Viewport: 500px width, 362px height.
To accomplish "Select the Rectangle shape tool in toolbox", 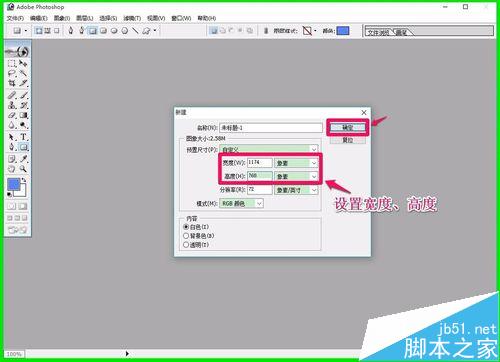I will pyautogui.click(x=23, y=147).
